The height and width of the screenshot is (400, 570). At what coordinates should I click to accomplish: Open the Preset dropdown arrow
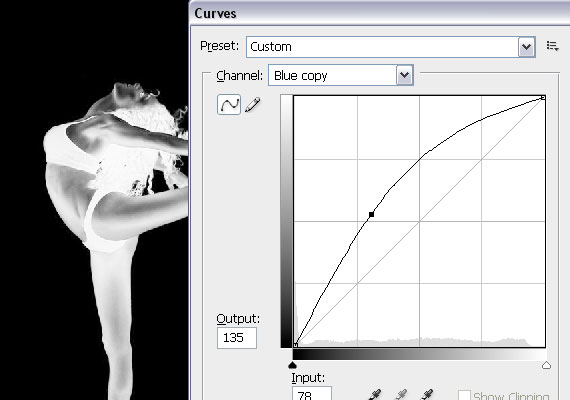(526, 47)
